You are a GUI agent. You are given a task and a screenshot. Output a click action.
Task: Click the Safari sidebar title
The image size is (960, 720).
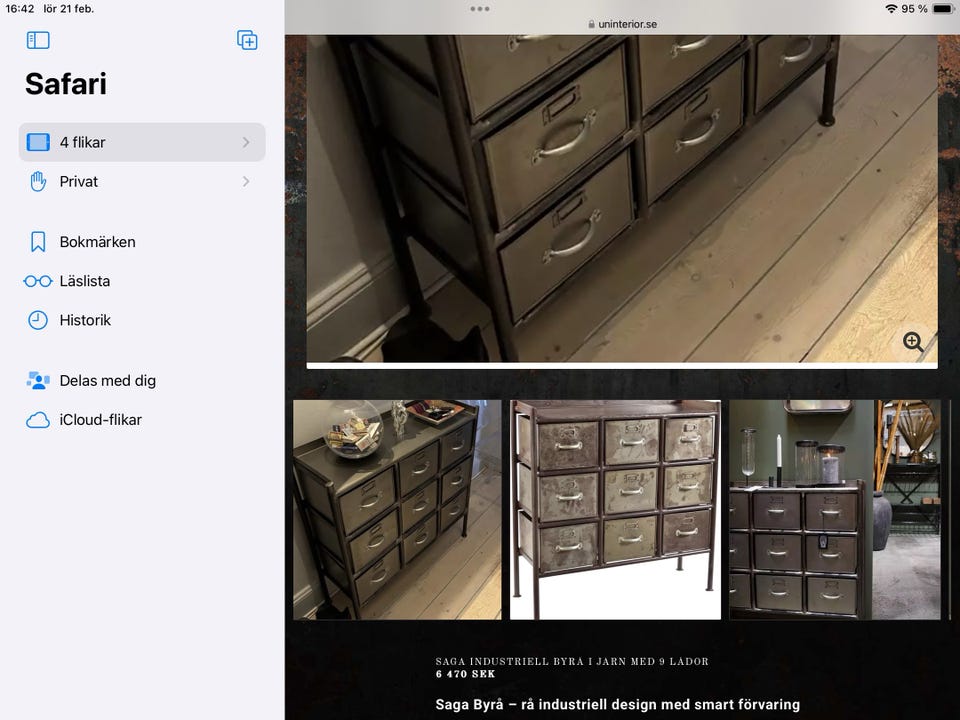(x=66, y=84)
